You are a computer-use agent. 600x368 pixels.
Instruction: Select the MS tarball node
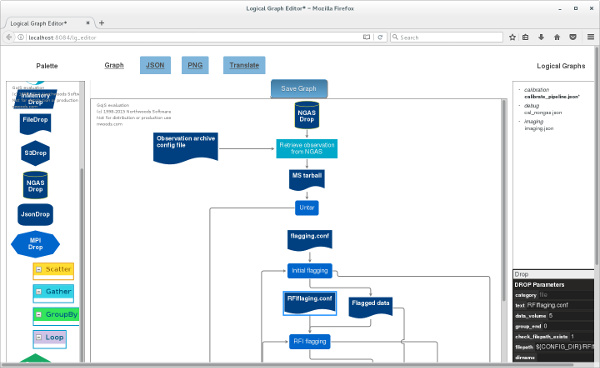[x=307, y=180]
